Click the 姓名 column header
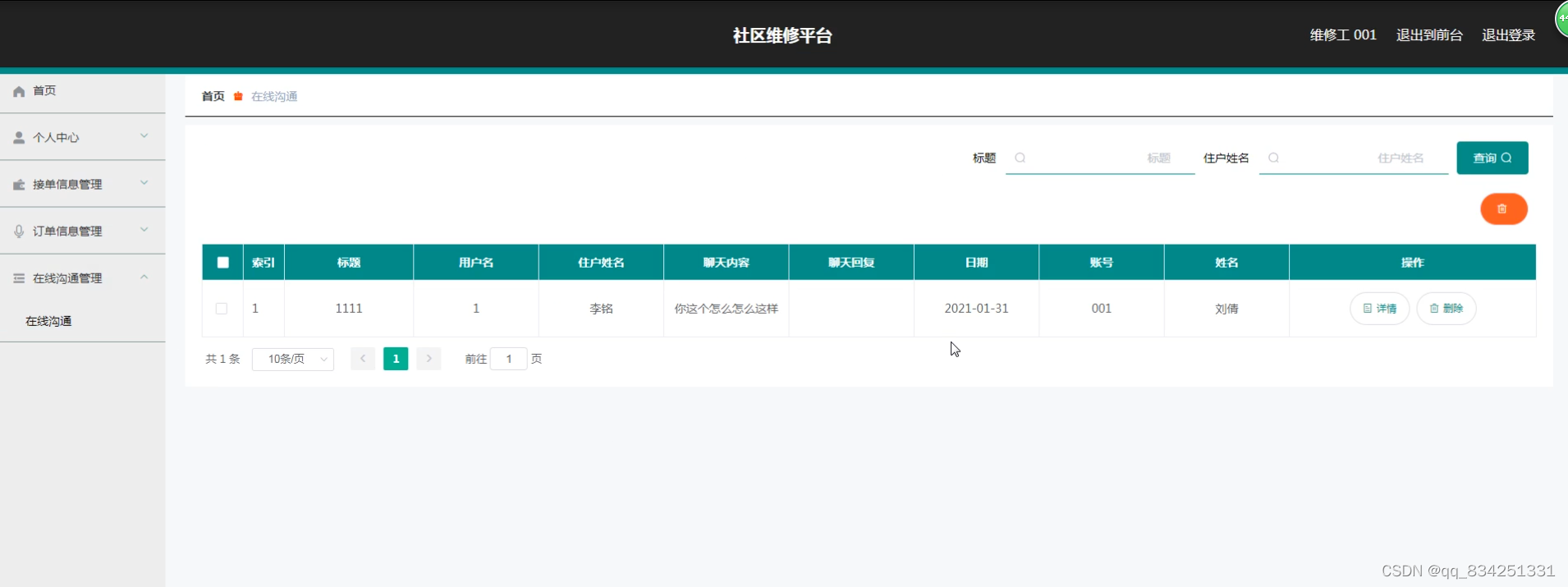Screen dimensions: 1568x587 pos(1226,263)
